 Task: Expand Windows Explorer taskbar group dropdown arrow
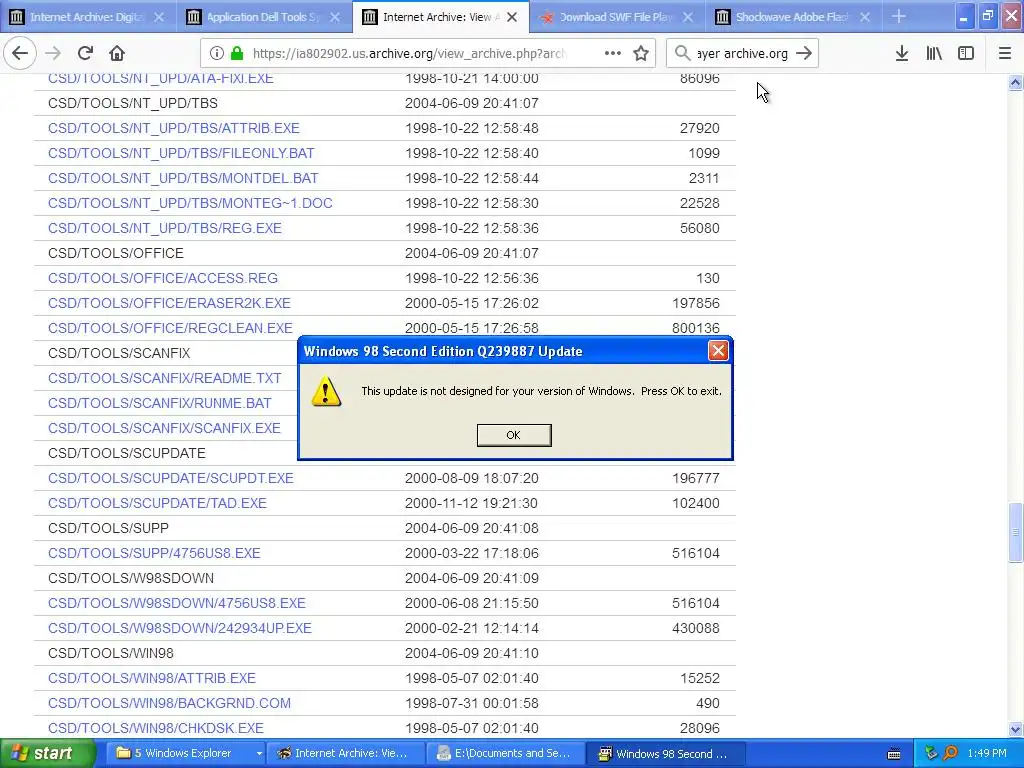(259, 754)
